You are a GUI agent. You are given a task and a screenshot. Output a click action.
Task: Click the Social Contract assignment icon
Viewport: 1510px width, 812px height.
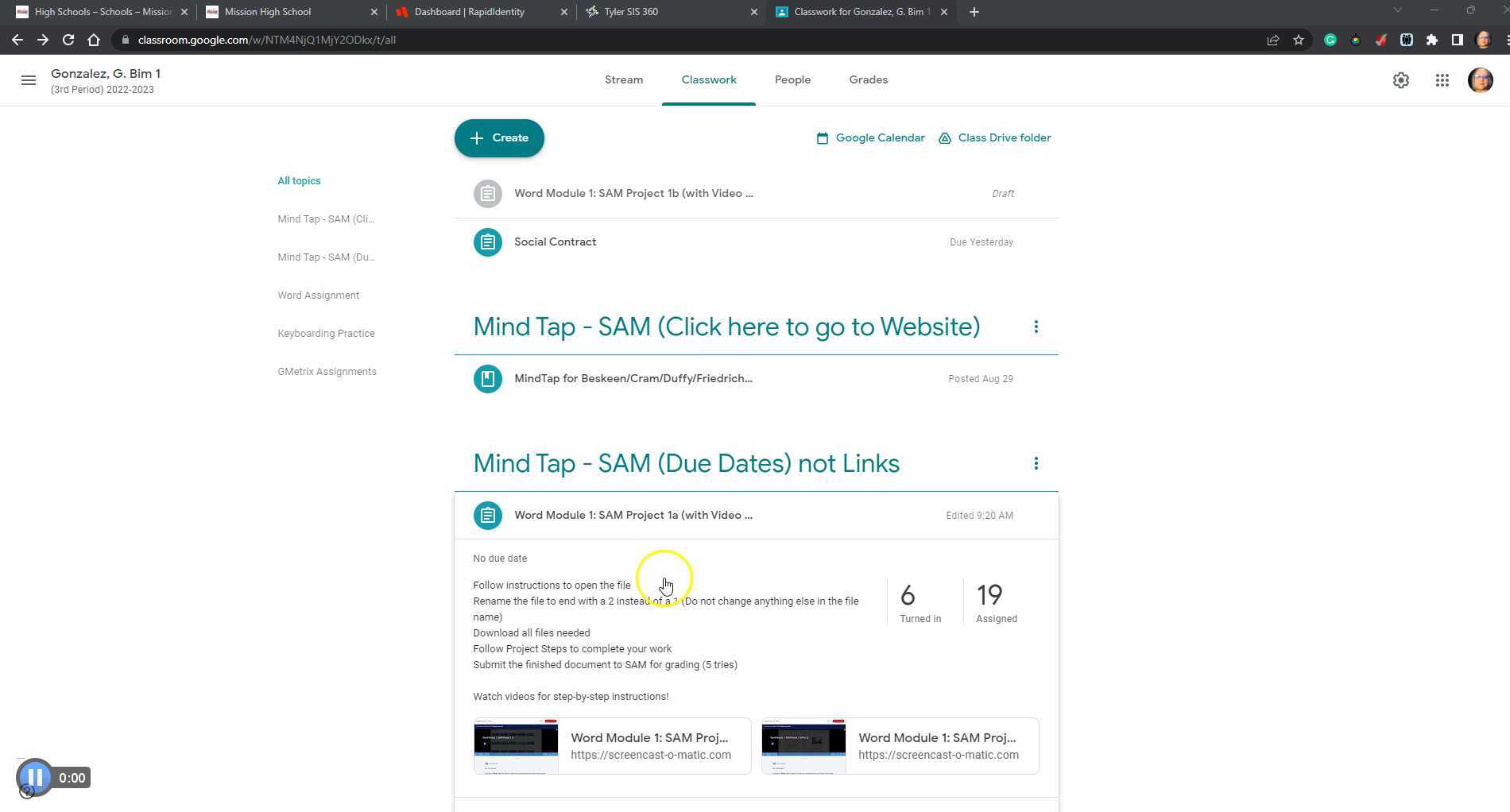487,242
